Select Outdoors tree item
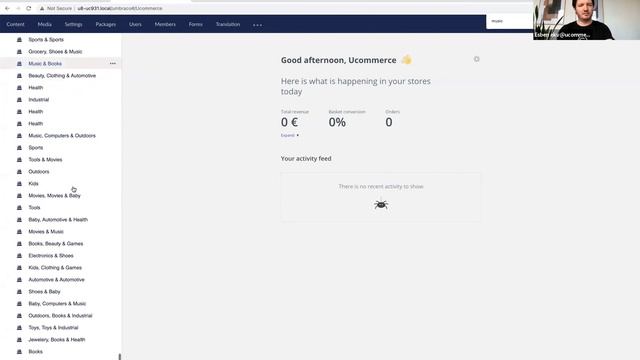Image resolution: width=640 pixels, height=360 pixels. 39,171
